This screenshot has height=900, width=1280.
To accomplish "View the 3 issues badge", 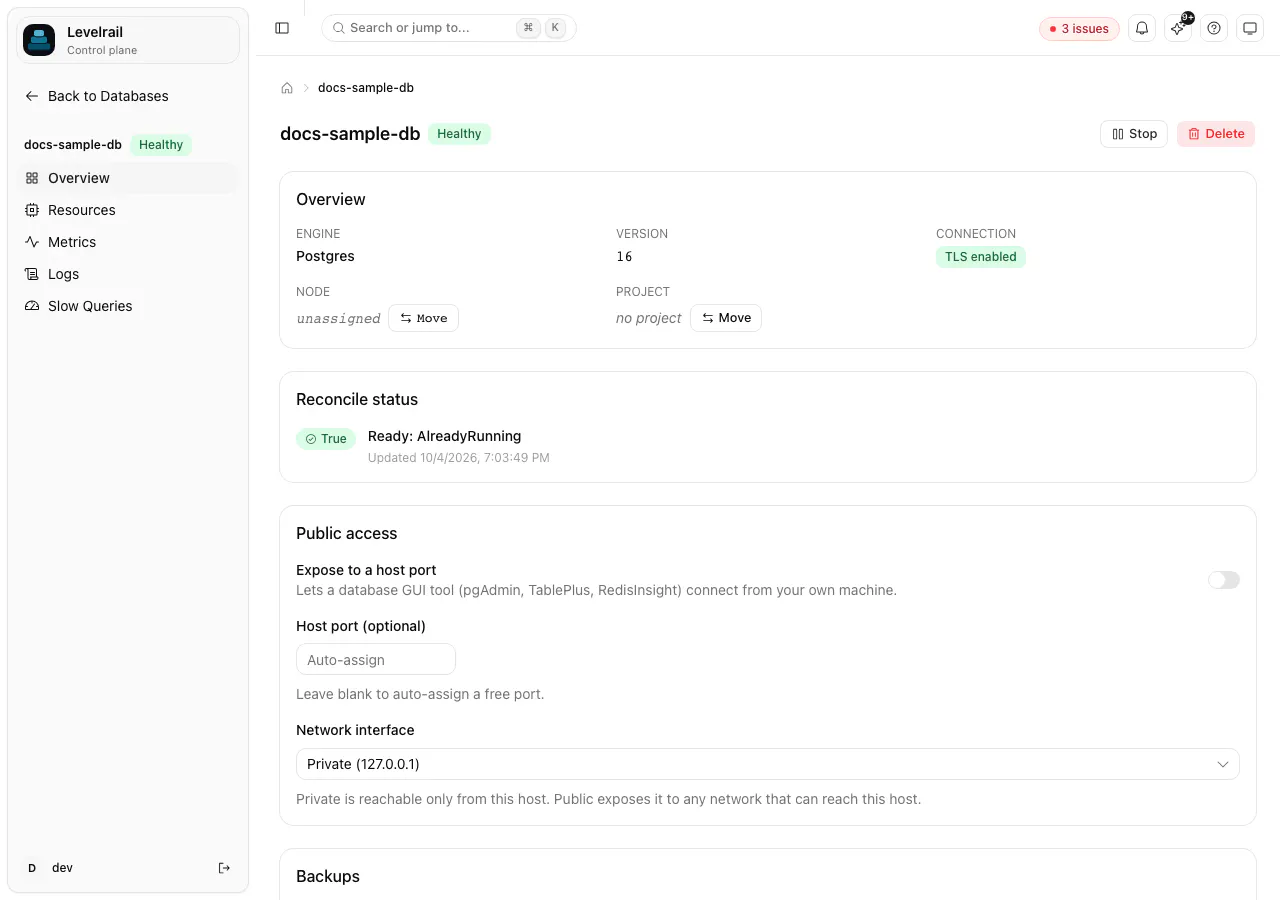I will click(x=1079, y=28).
